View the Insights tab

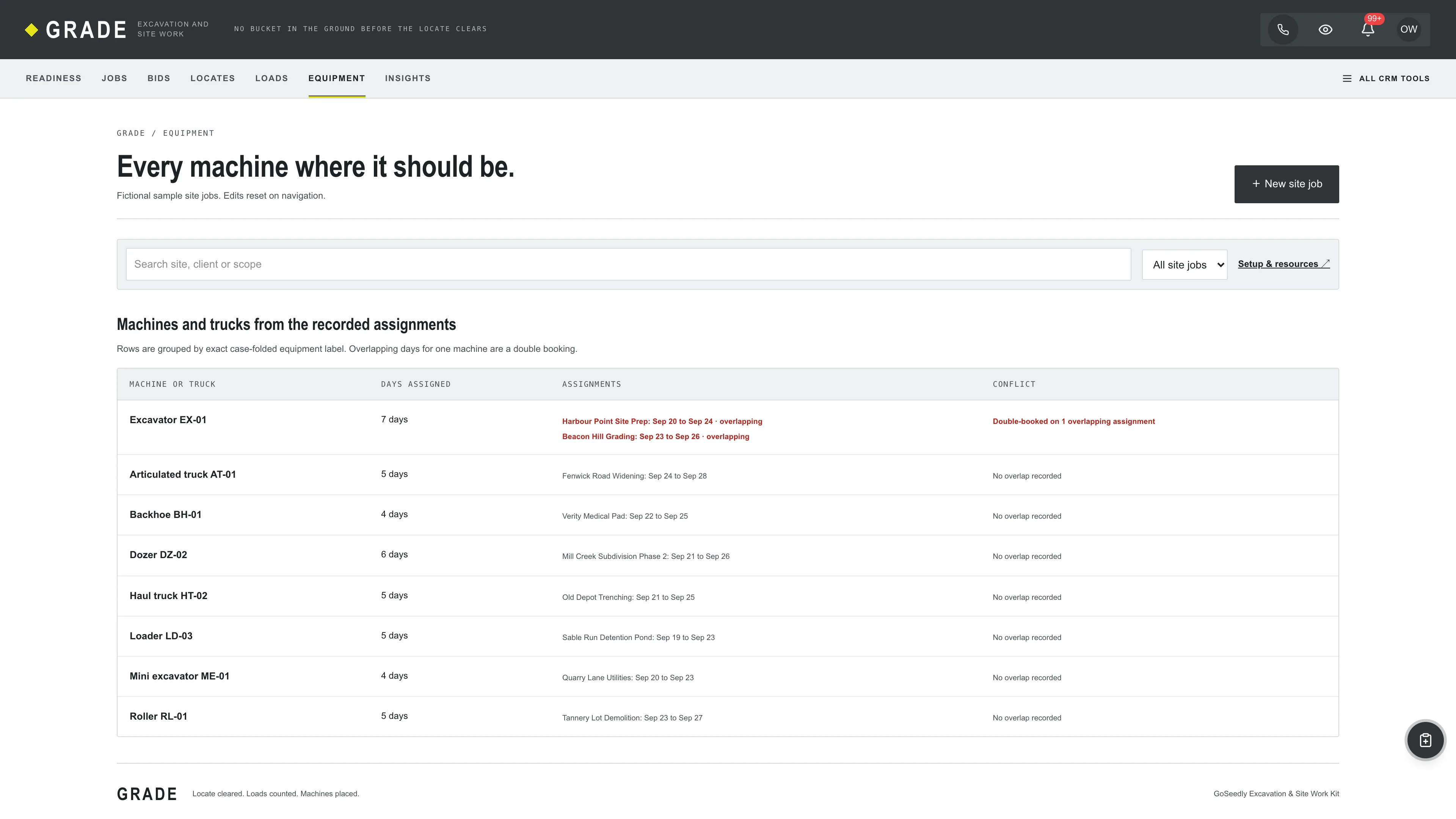point(408,78)
